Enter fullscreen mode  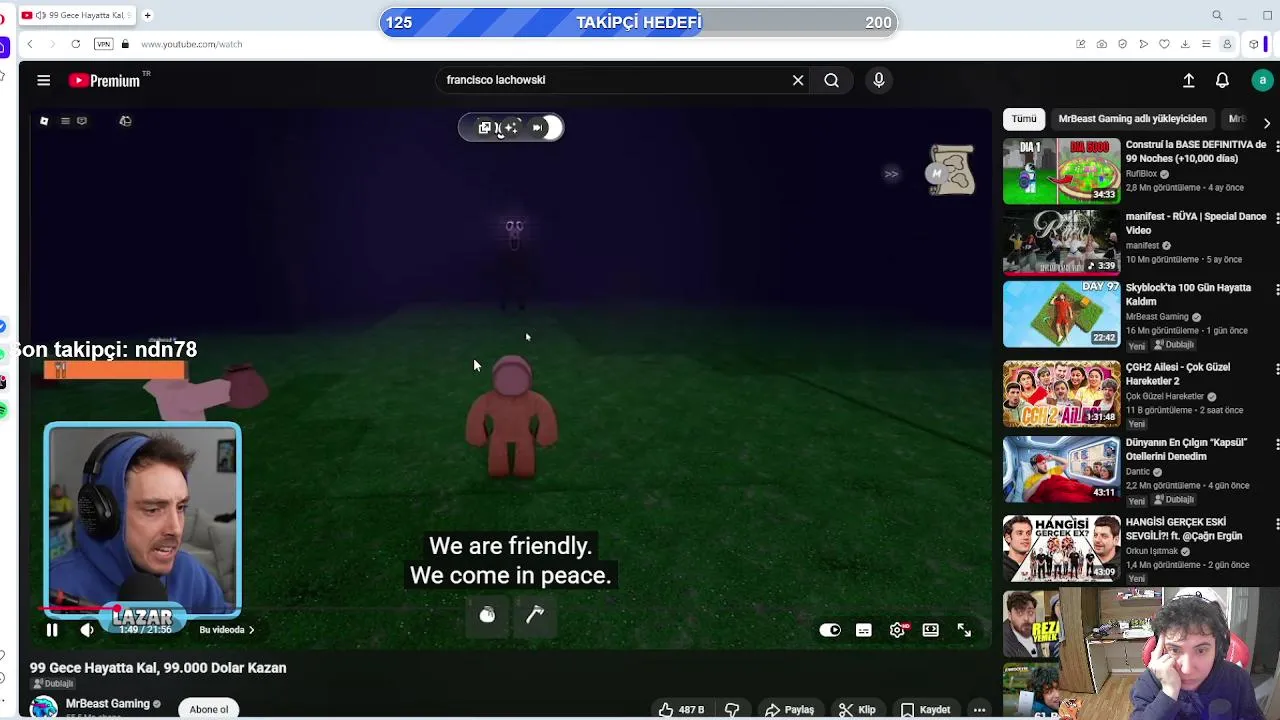964,630
